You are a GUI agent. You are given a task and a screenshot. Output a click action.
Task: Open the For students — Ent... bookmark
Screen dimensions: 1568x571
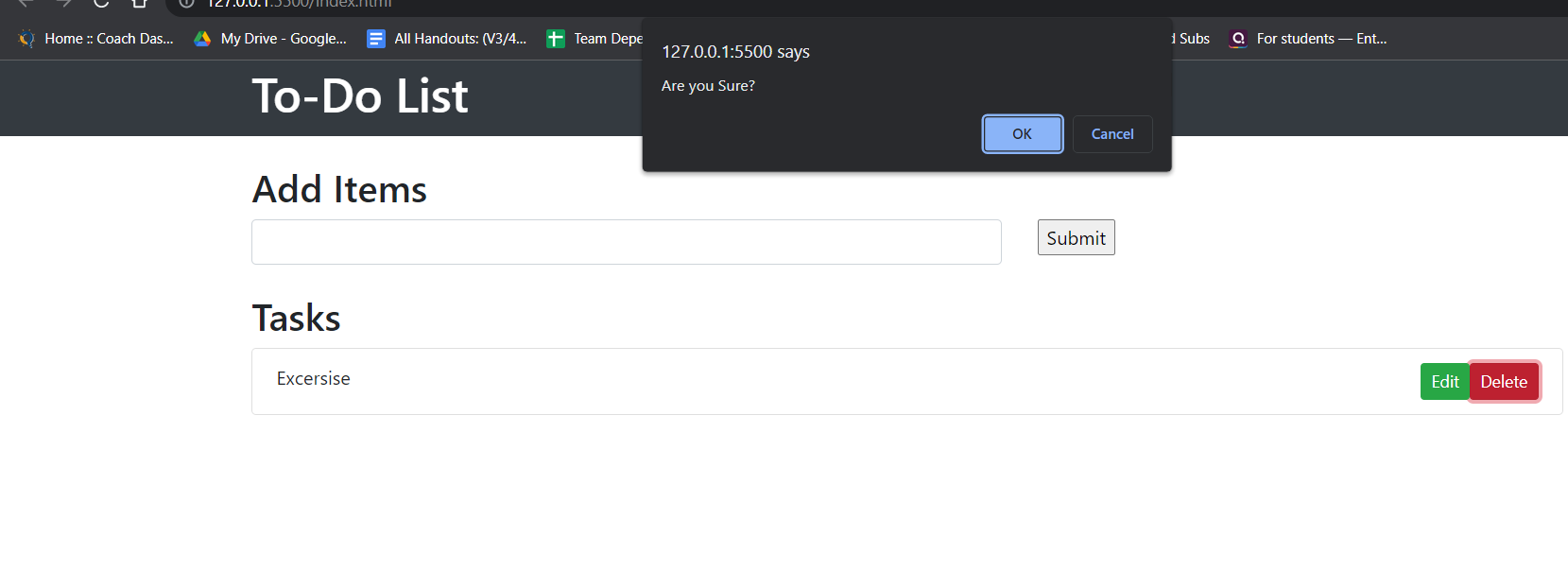1307,39
